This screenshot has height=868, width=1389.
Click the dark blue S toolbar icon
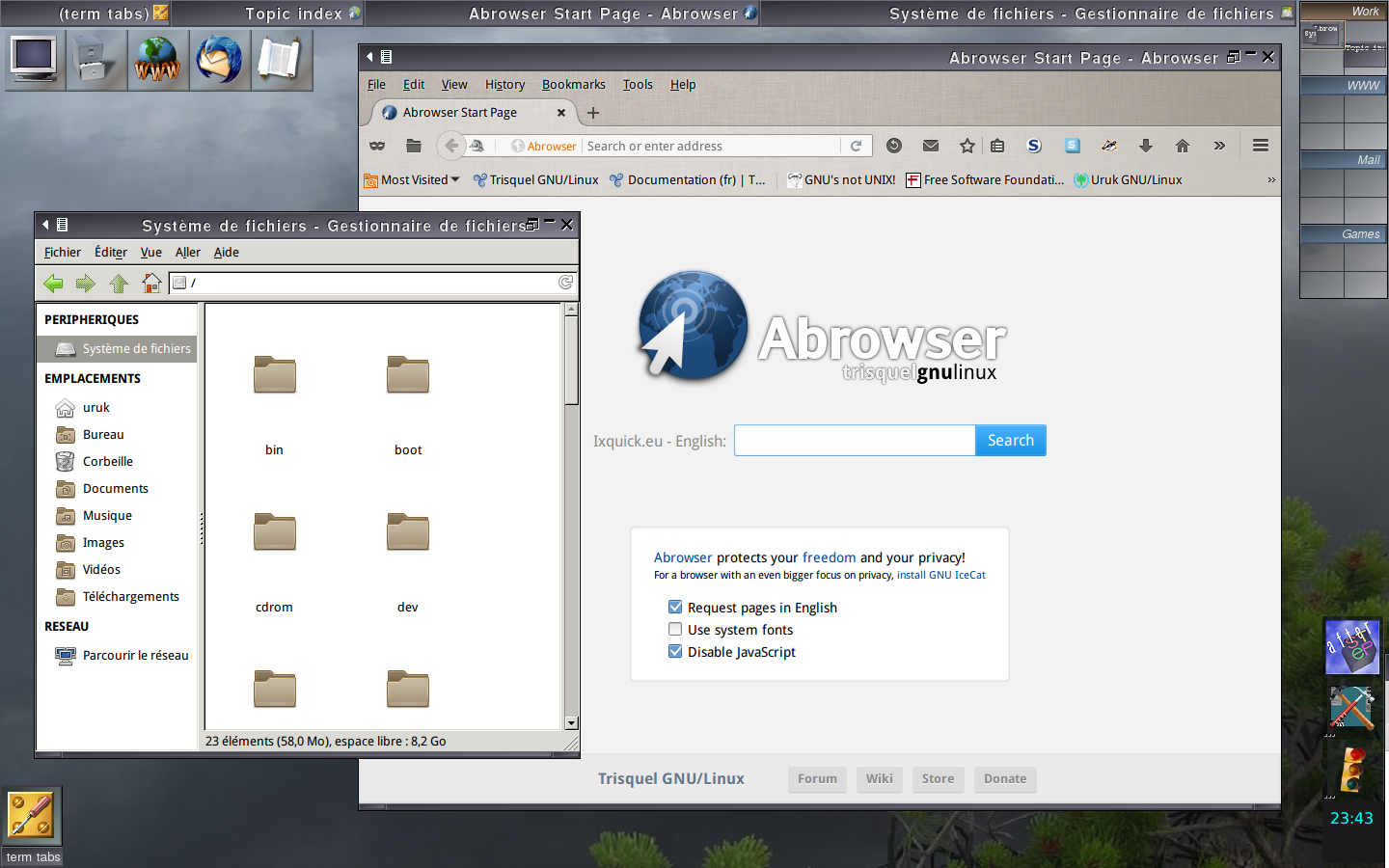click(1034, 146)
